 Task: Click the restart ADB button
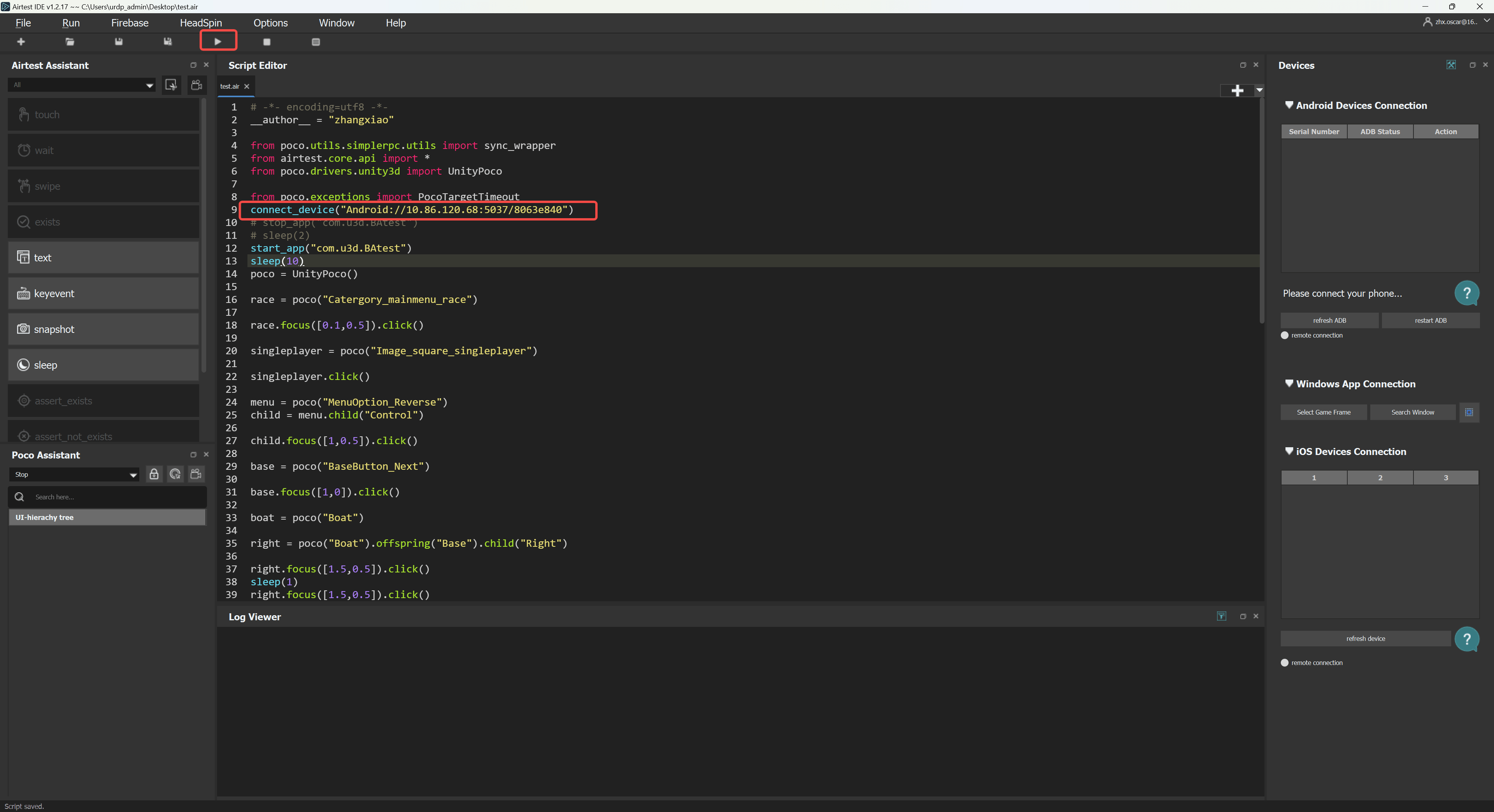coord(1430,320)
